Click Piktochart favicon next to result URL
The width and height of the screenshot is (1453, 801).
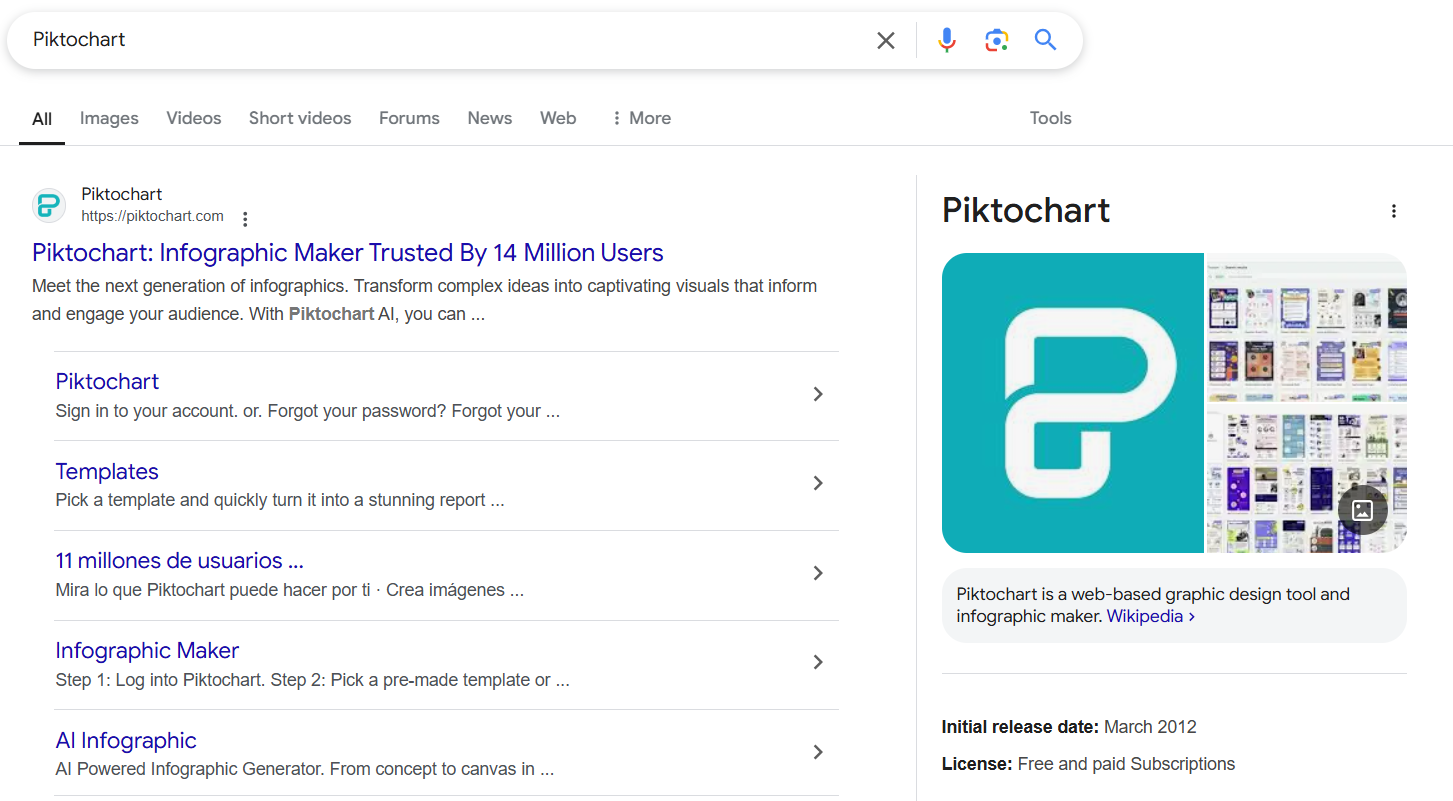pyautogui.click(x=49, y=205)
